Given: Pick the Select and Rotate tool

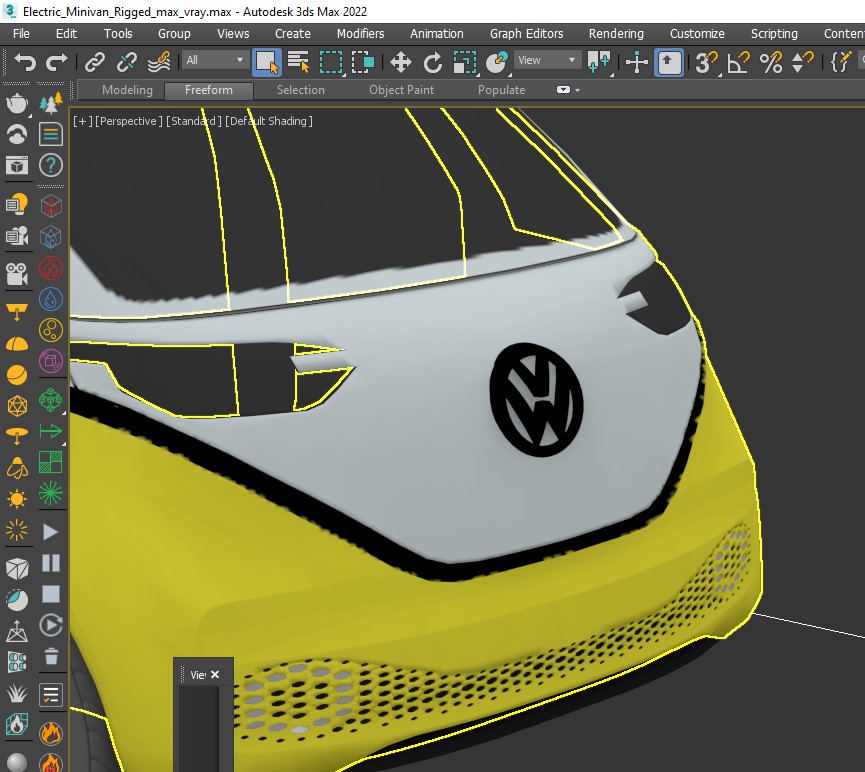Looking at the screenshot, I should tap(432, 62).
